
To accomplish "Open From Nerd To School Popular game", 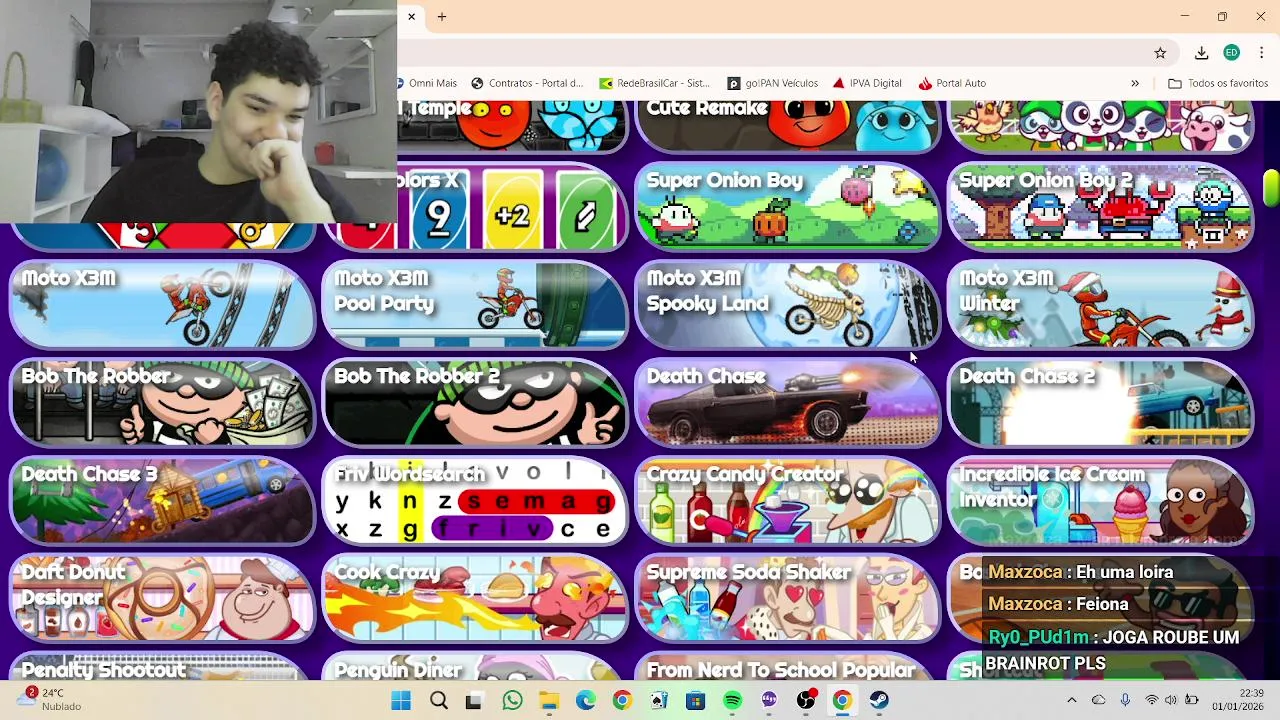I will point(788,667).
